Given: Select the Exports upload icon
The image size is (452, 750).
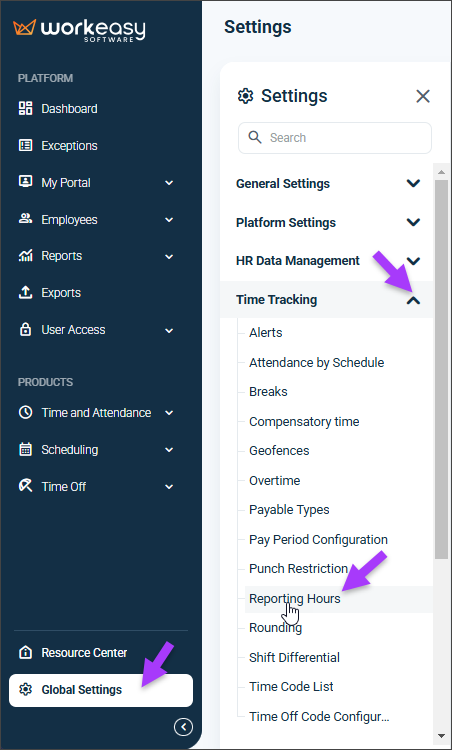Looking at the screenshot, I should click(x=25, y=292).
